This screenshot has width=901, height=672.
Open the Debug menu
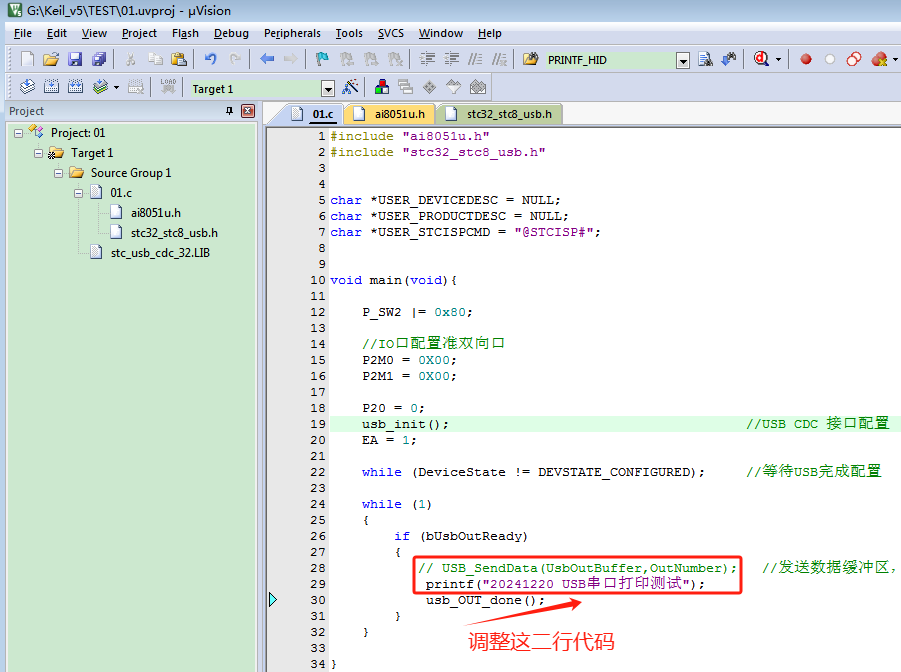click(231, 33)
